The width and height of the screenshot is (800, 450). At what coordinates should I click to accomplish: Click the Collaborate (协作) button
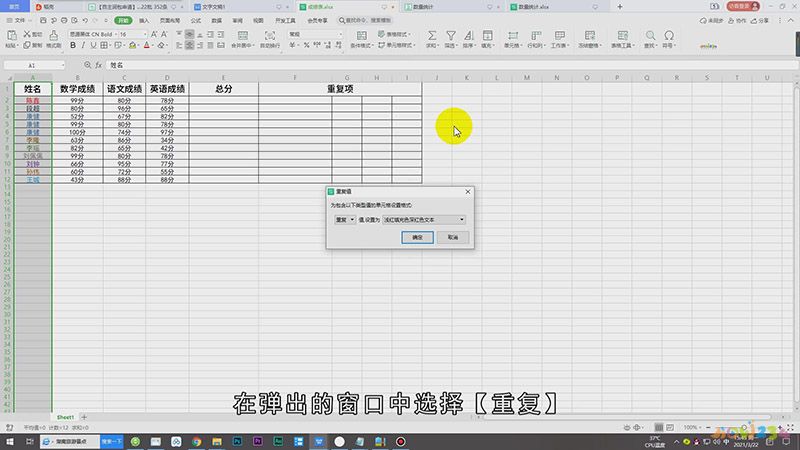click(737, 20)
